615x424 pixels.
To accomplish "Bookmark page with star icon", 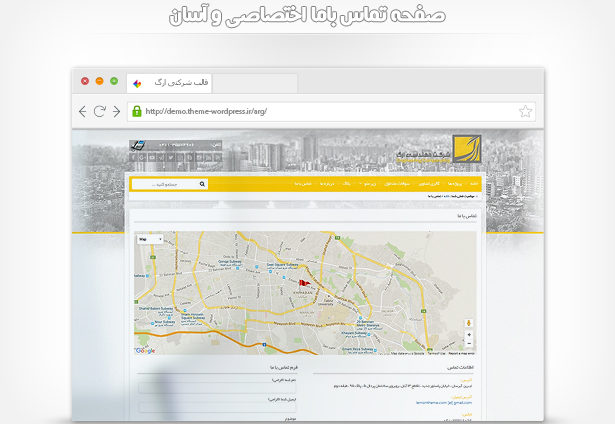I will (526, 111).
